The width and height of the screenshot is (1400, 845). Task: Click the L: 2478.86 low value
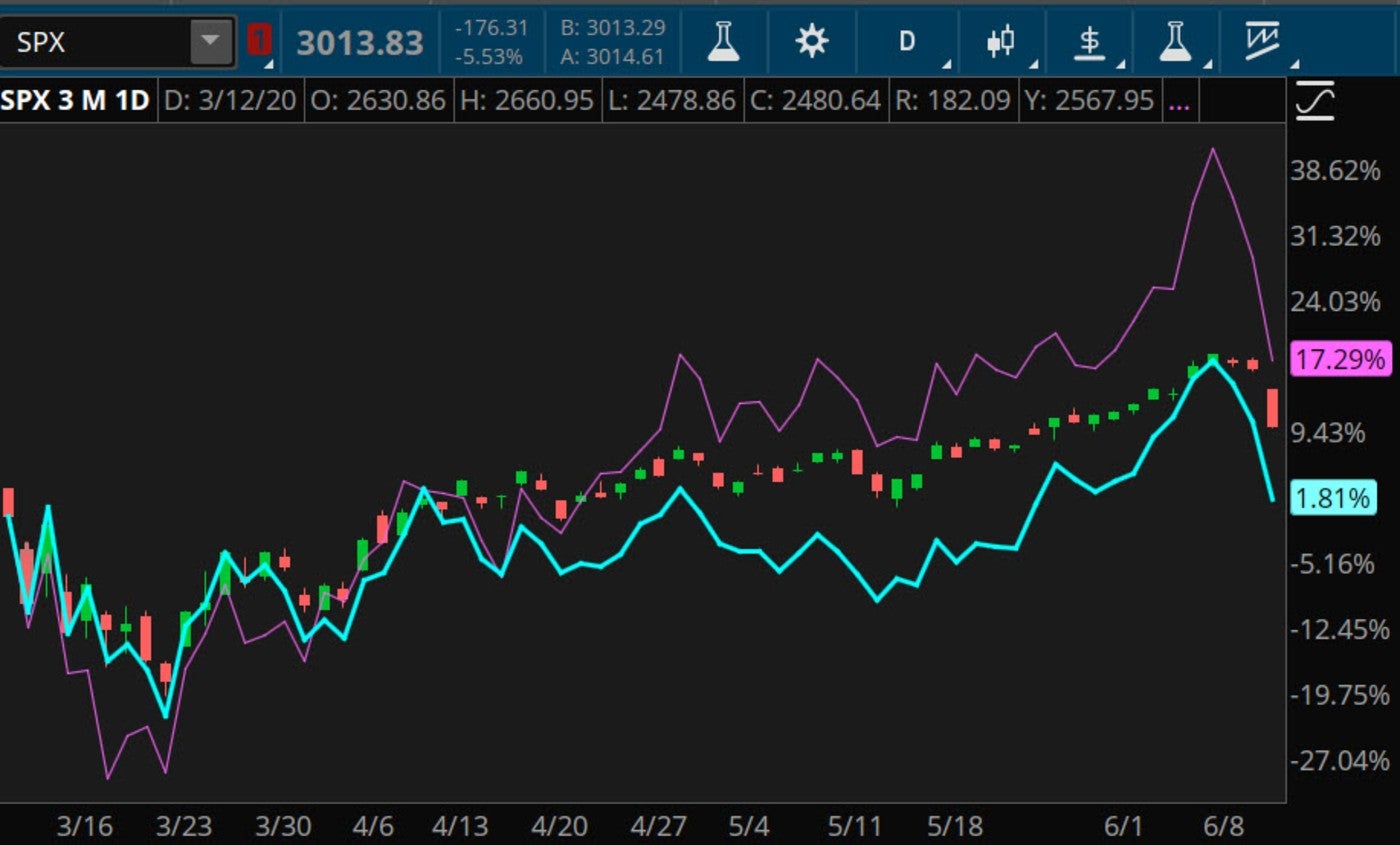coord(673,101)
